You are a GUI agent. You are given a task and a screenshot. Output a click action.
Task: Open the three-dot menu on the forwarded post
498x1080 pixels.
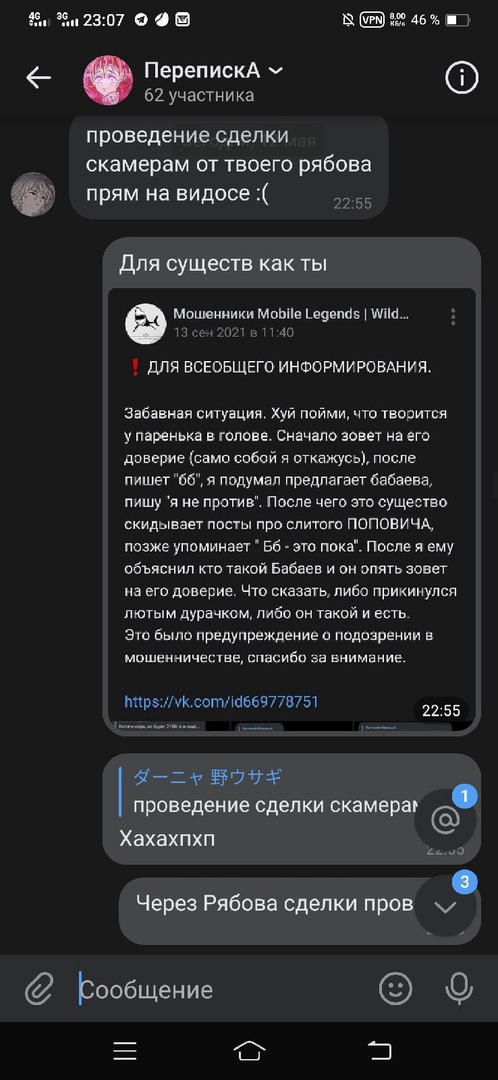click(453, 317)
